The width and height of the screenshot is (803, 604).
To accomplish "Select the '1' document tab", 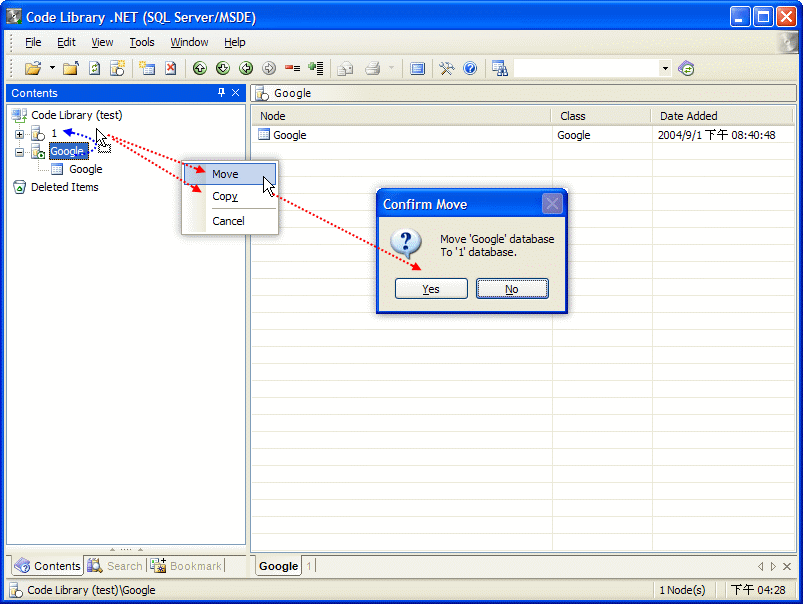I will pos(309,566).
